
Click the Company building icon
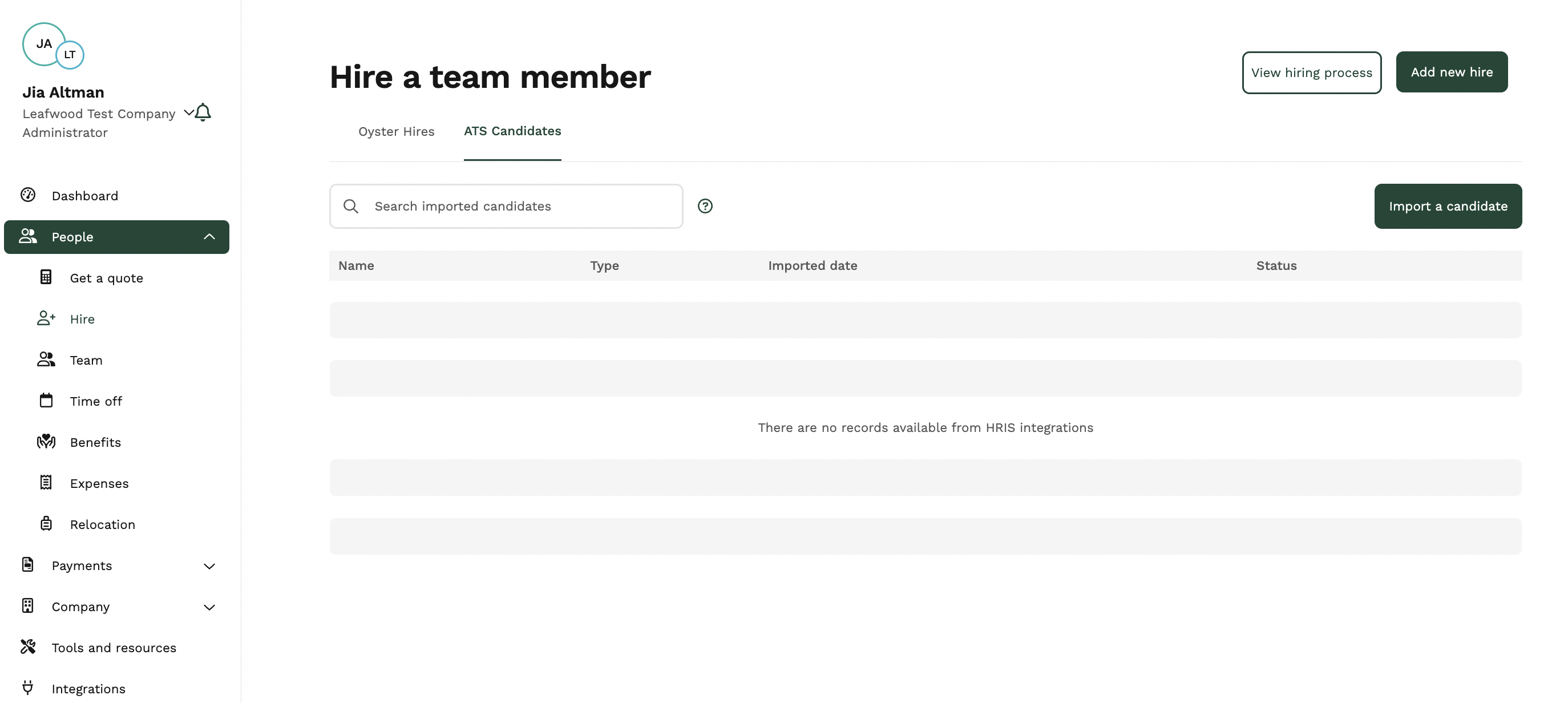coord(28,605)
